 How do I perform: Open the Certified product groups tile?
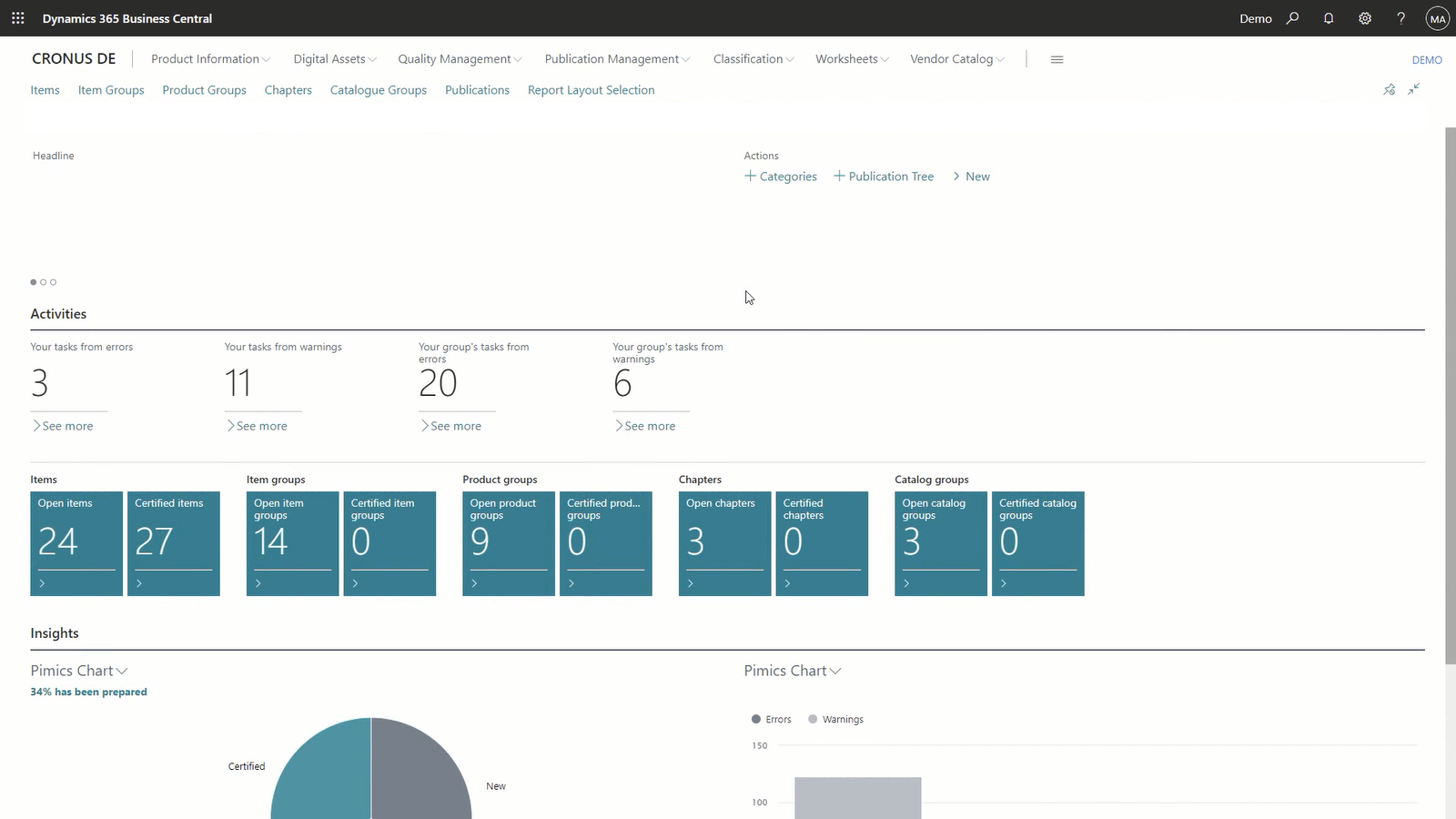click(606, 543)
